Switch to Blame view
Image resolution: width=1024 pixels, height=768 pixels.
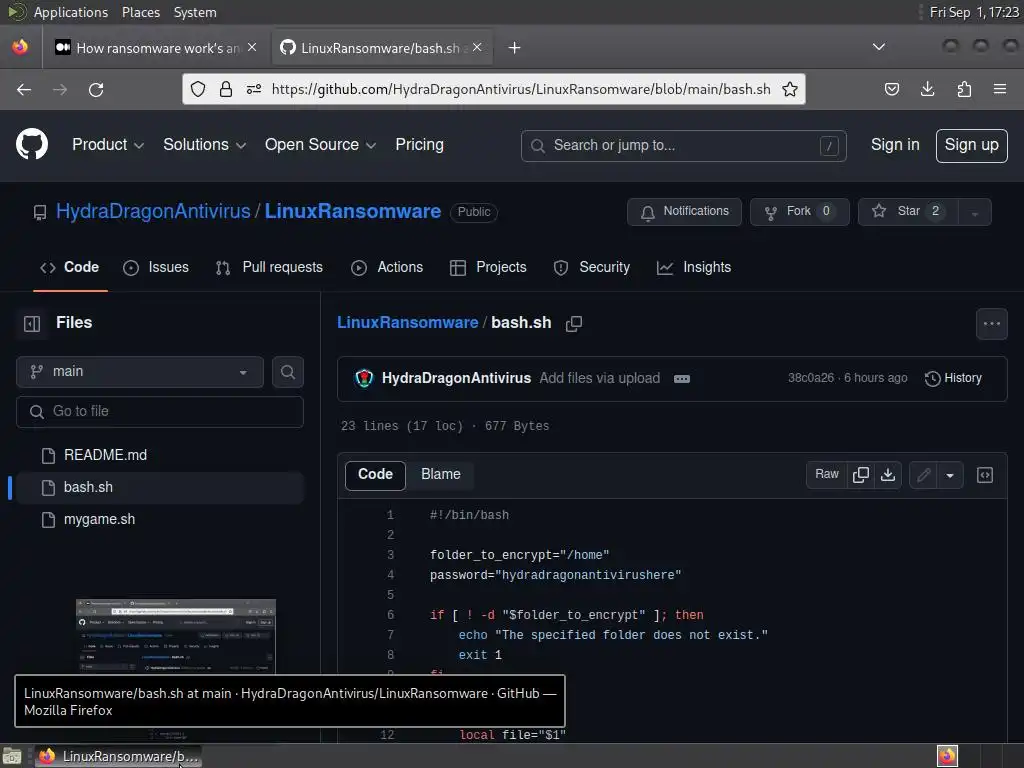pos(441,475)
